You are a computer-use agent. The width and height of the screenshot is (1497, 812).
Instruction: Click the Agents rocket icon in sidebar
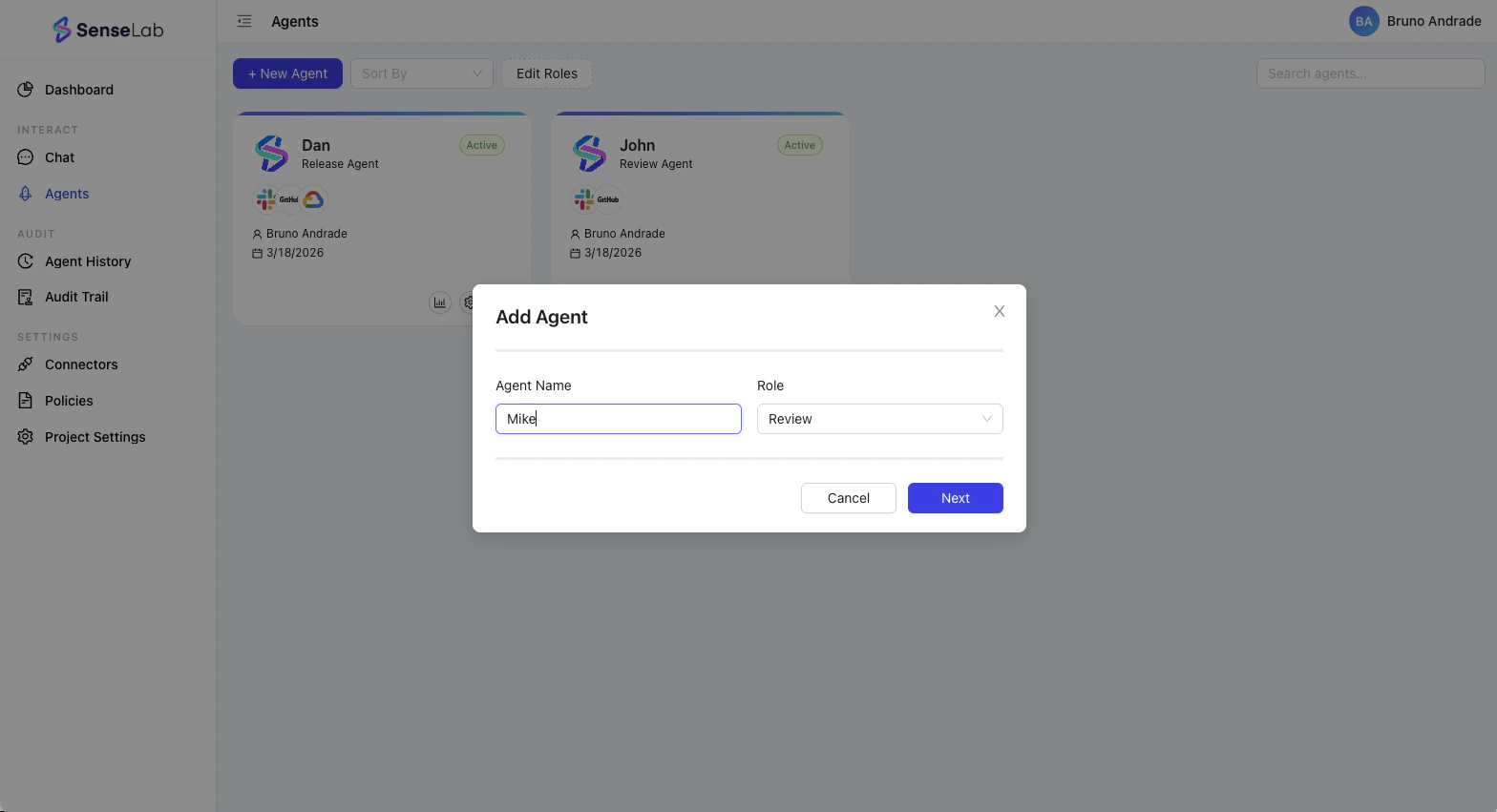26,194
